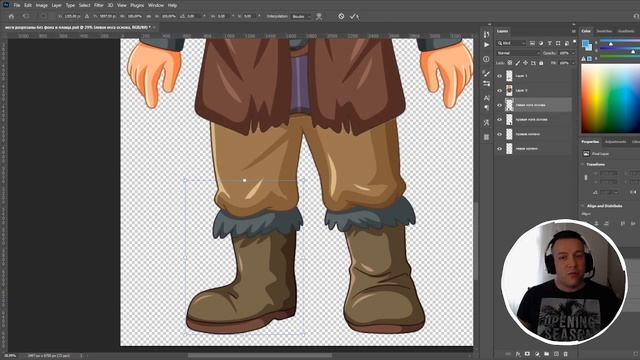The height and width of the screenshot is (360, 640).
Task: Toggle visibility of the fifth layer
Action: tap(499, 134)
